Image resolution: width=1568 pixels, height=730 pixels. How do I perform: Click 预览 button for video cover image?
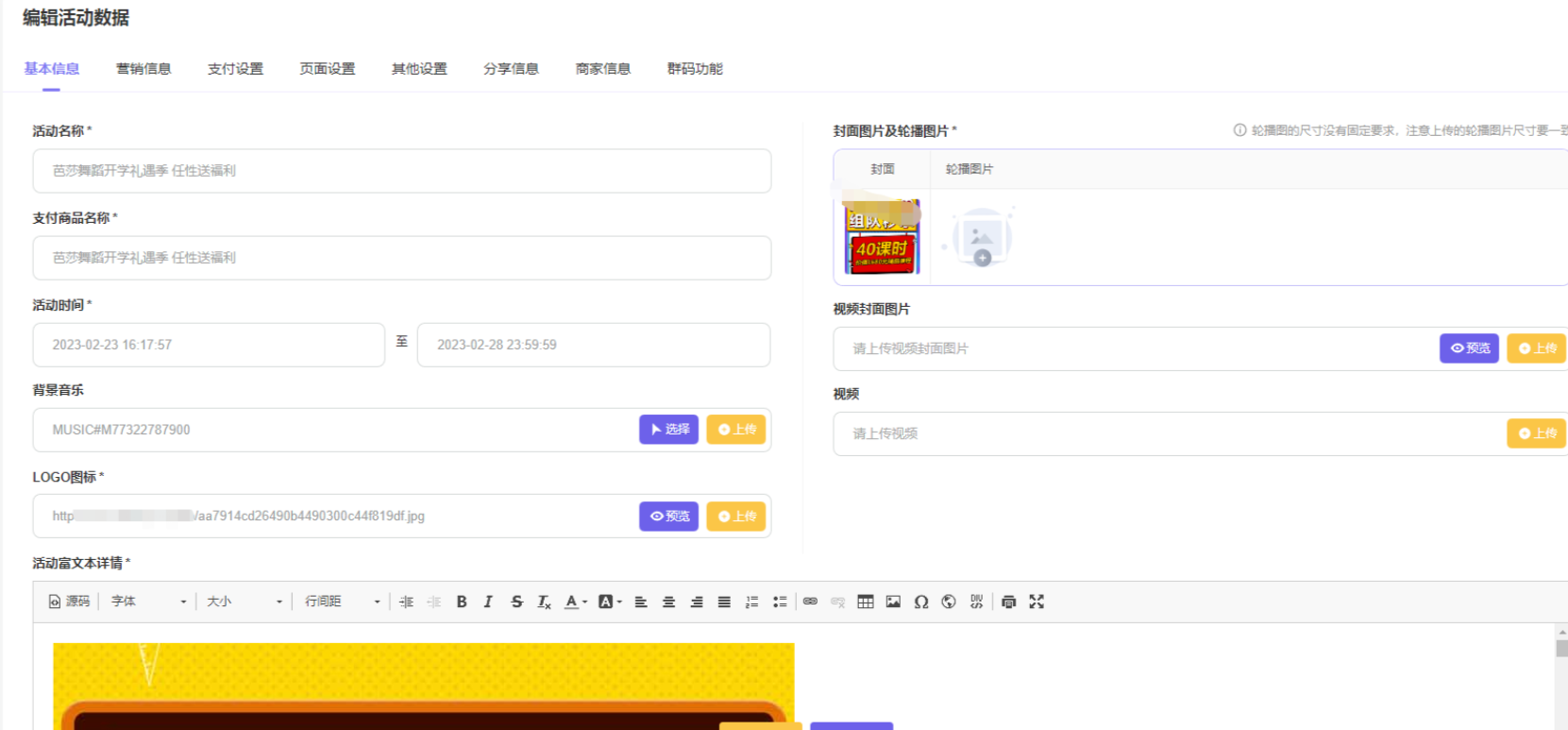coord(1469,348)
